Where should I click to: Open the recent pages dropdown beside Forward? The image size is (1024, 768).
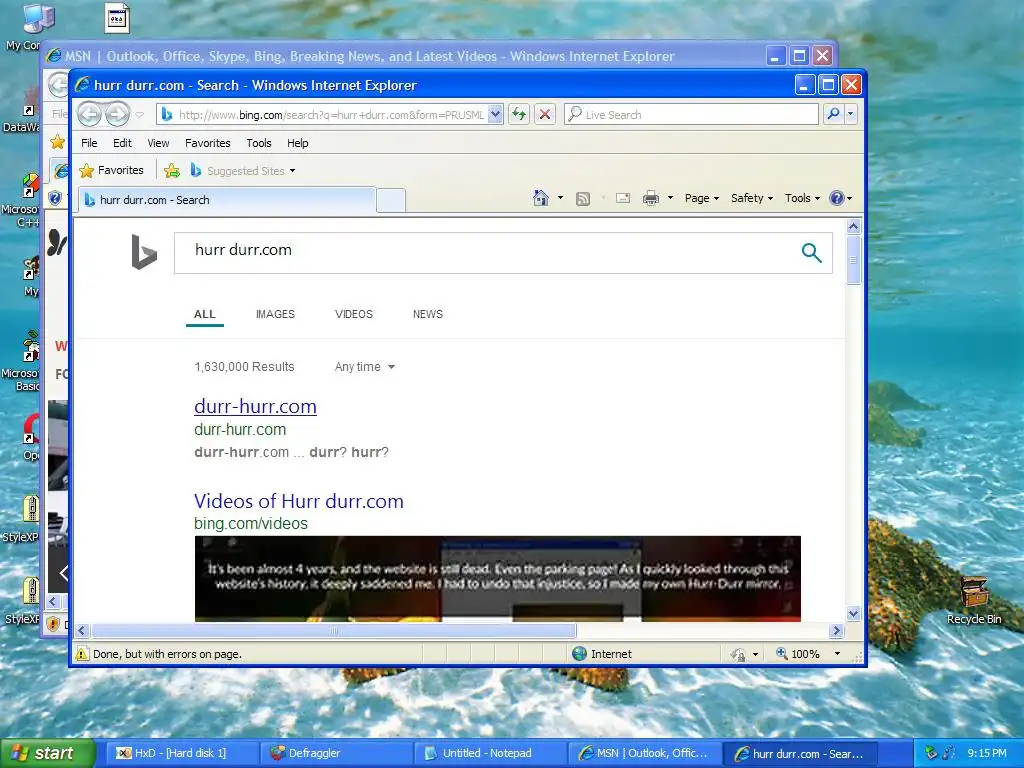(140, 115)
